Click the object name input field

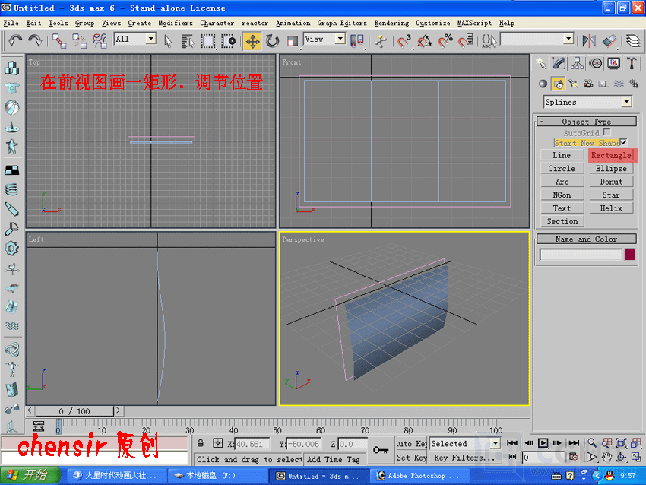coord(580,254)
